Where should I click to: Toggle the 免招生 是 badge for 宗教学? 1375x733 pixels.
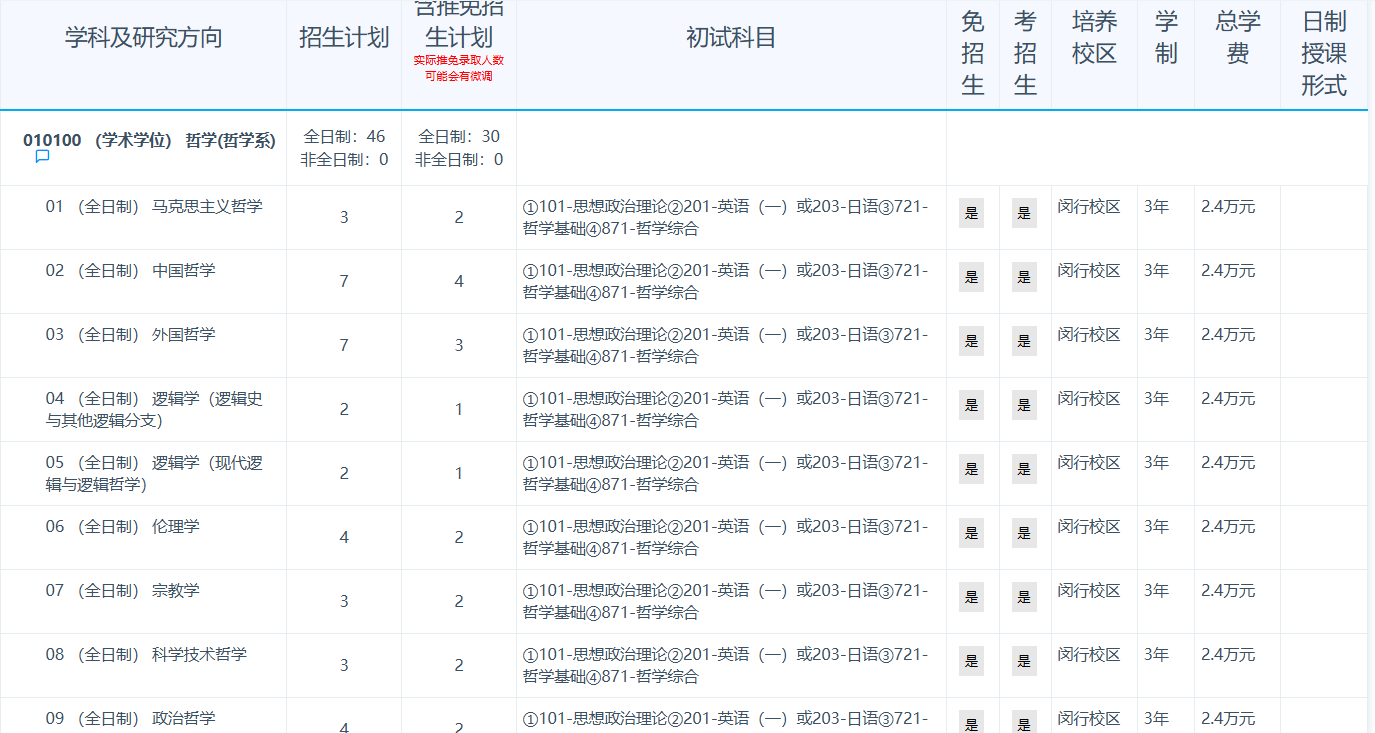pyautogui.click(x=971, y=597)
